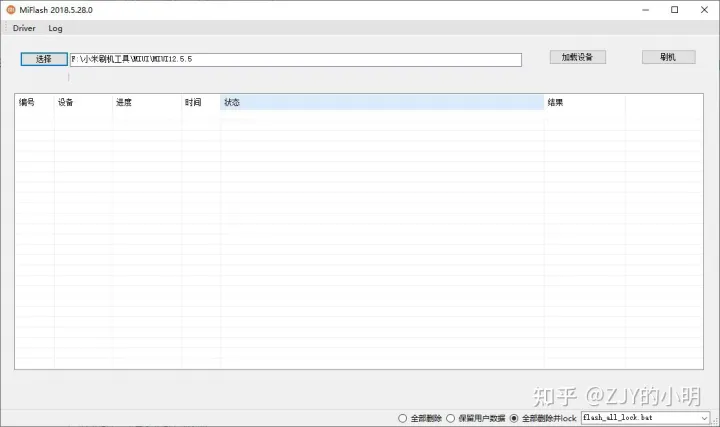Expand the flash_all_lock.bat script dropdown
The image size is (720, 427).
click(x=704, y=418)
